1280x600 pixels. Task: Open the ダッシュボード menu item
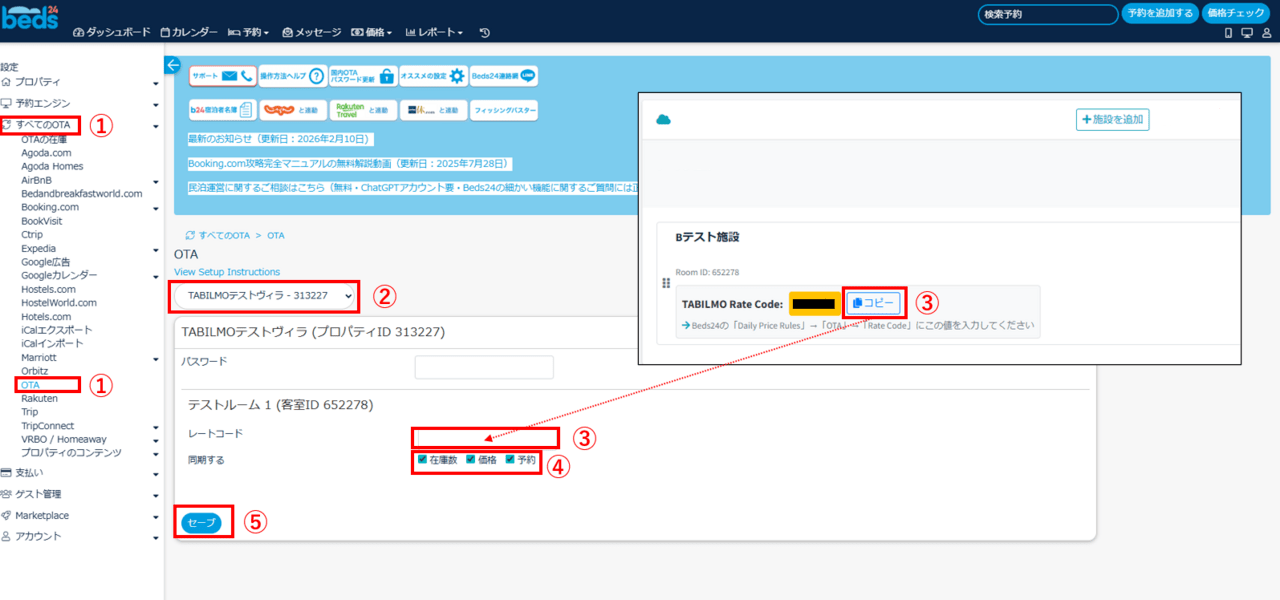[111, 32]
